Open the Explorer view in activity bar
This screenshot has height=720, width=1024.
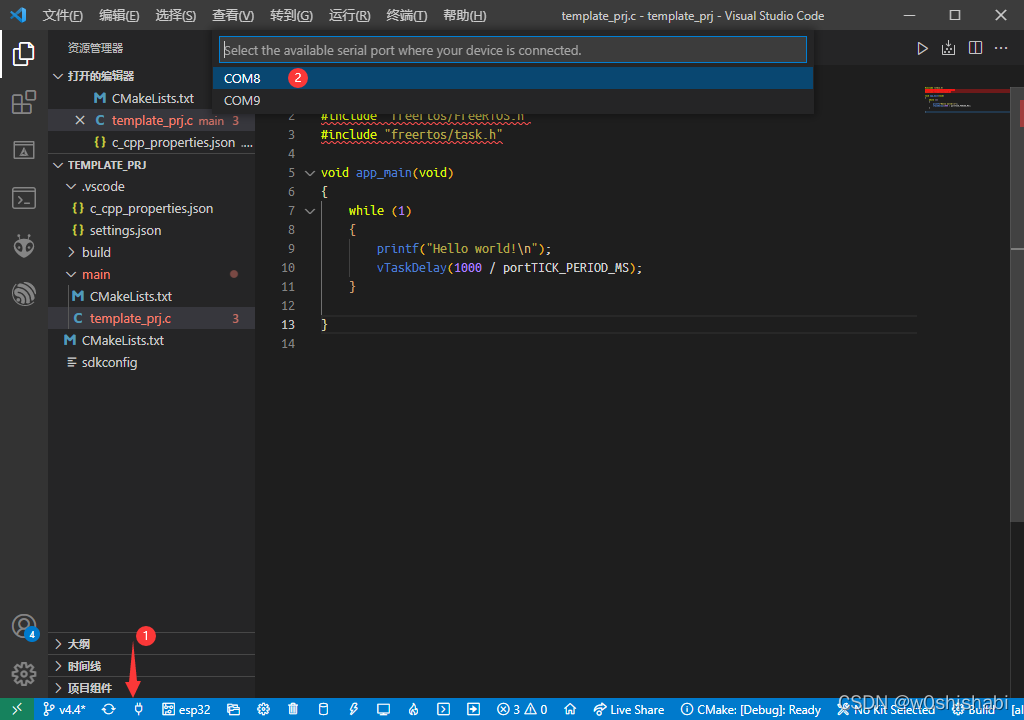click(x=24, y=54)
